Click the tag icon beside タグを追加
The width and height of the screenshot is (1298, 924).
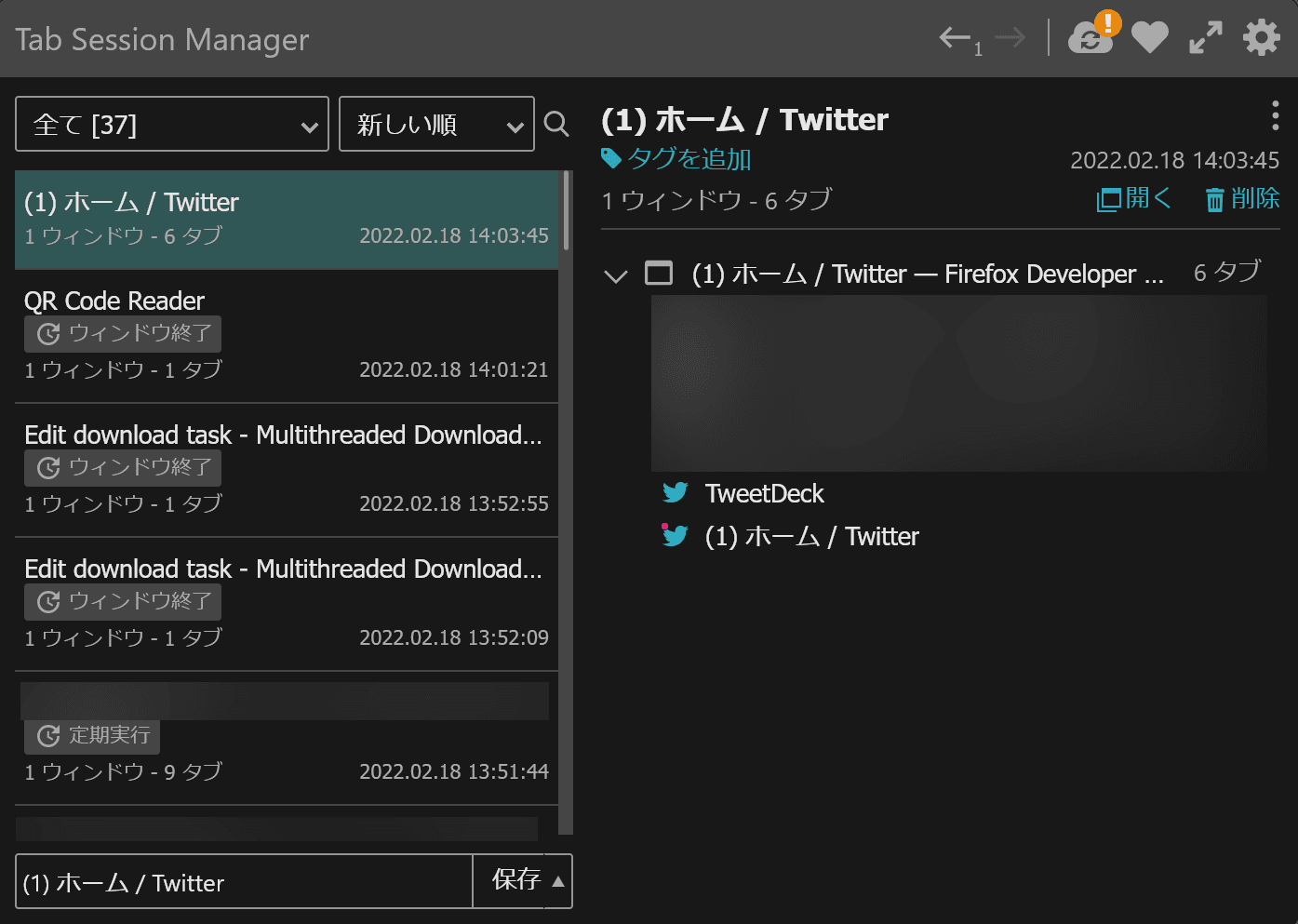coord(611,158)
